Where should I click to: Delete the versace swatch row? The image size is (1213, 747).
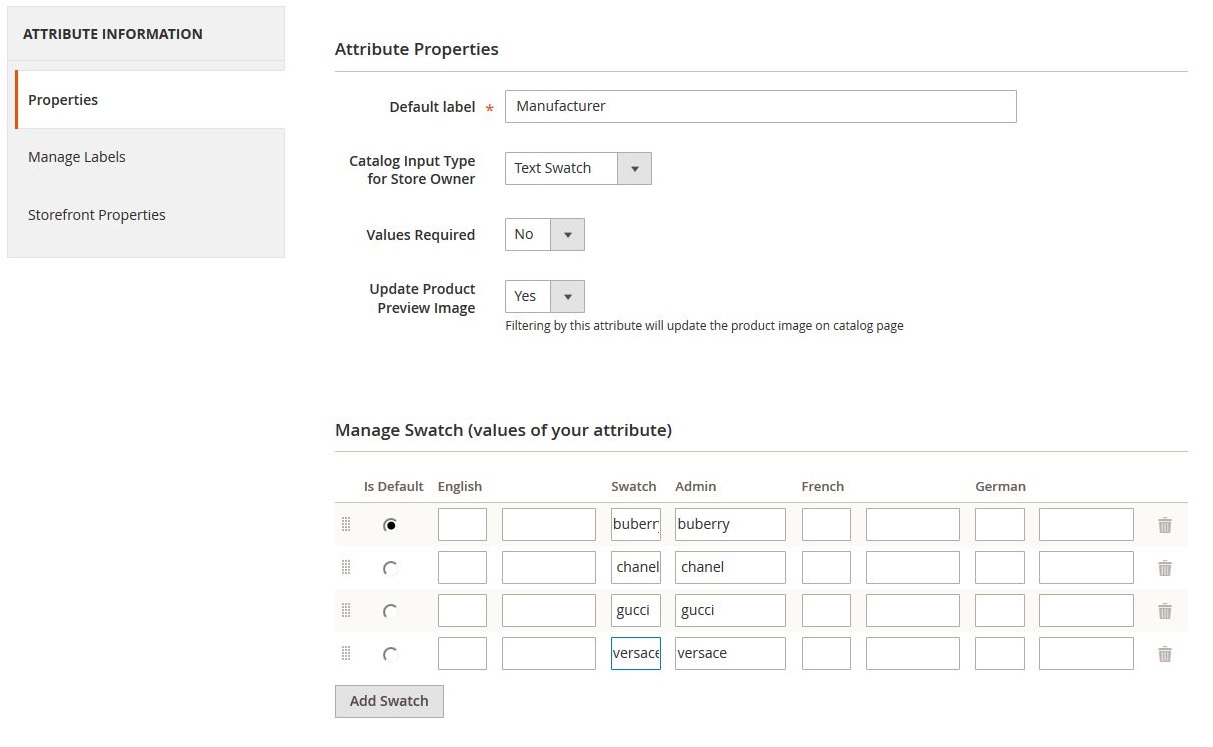pyautogui.click(x=1164, y=654)
